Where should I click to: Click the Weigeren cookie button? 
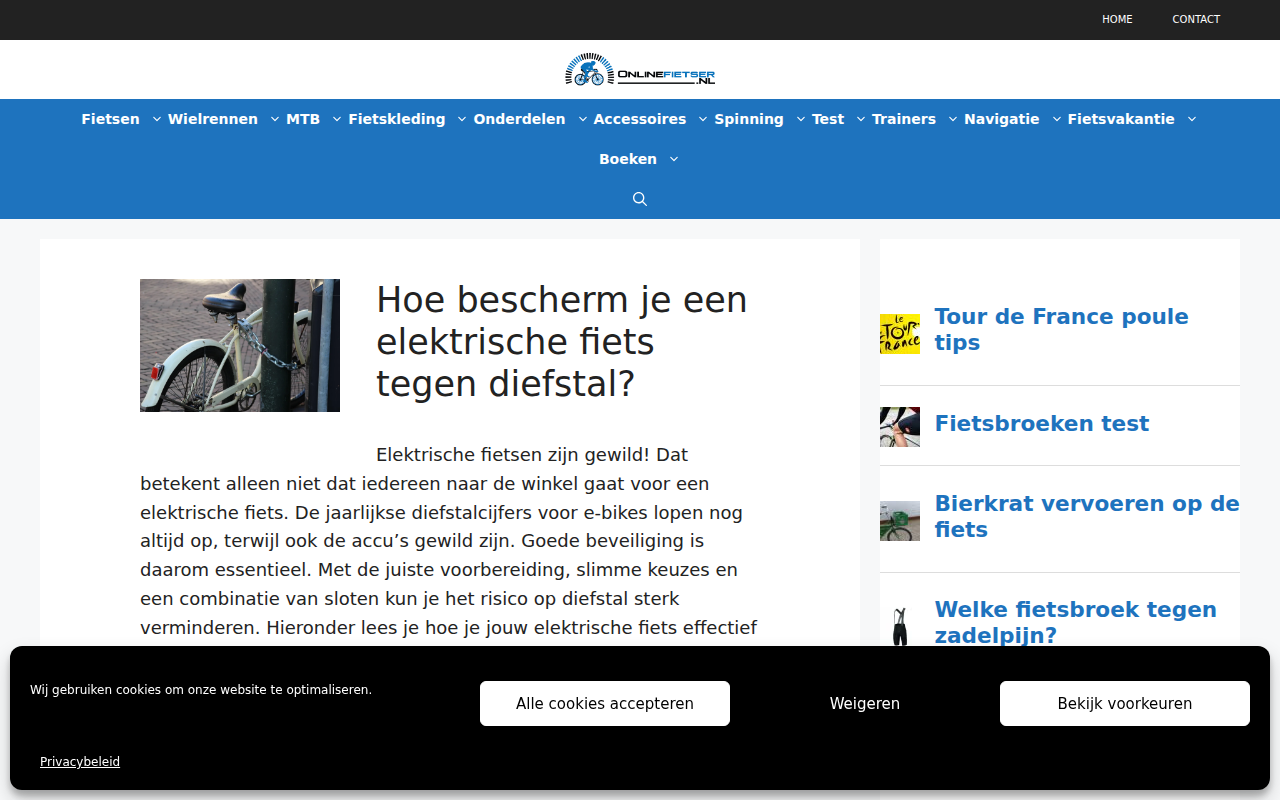[865, 704]
